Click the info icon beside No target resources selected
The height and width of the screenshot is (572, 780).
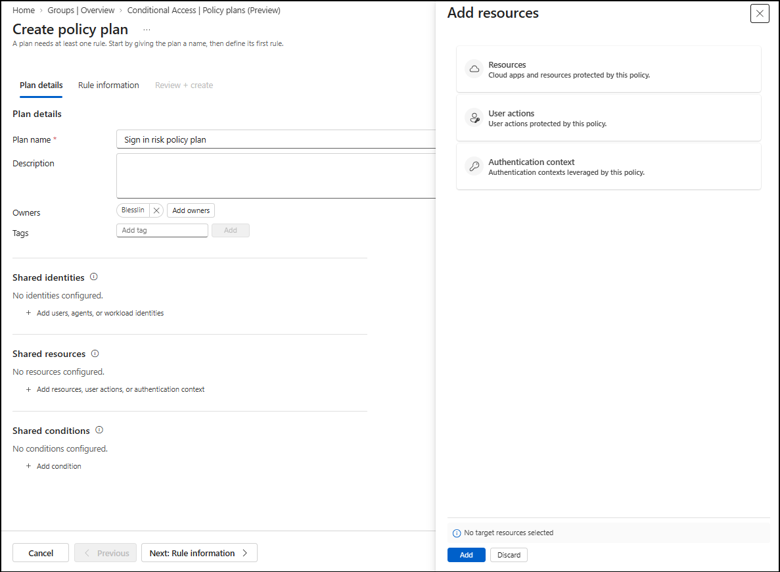(456, 533)
